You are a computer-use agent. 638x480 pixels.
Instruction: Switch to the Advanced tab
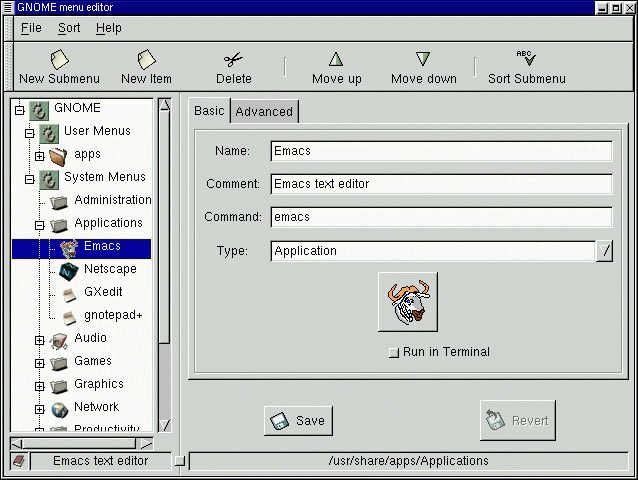click(264, 111)
